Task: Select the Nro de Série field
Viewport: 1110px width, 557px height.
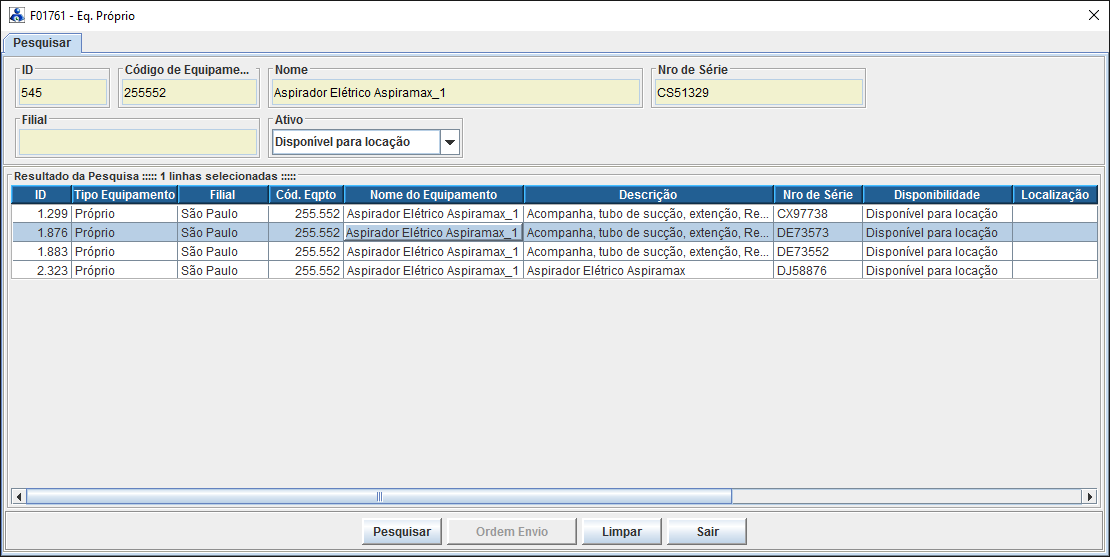Action: [757, 93]
